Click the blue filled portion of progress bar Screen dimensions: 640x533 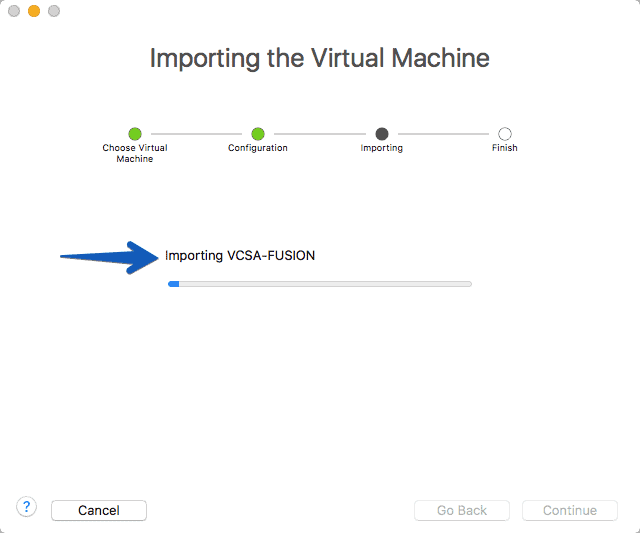click(x=173, y=284)
